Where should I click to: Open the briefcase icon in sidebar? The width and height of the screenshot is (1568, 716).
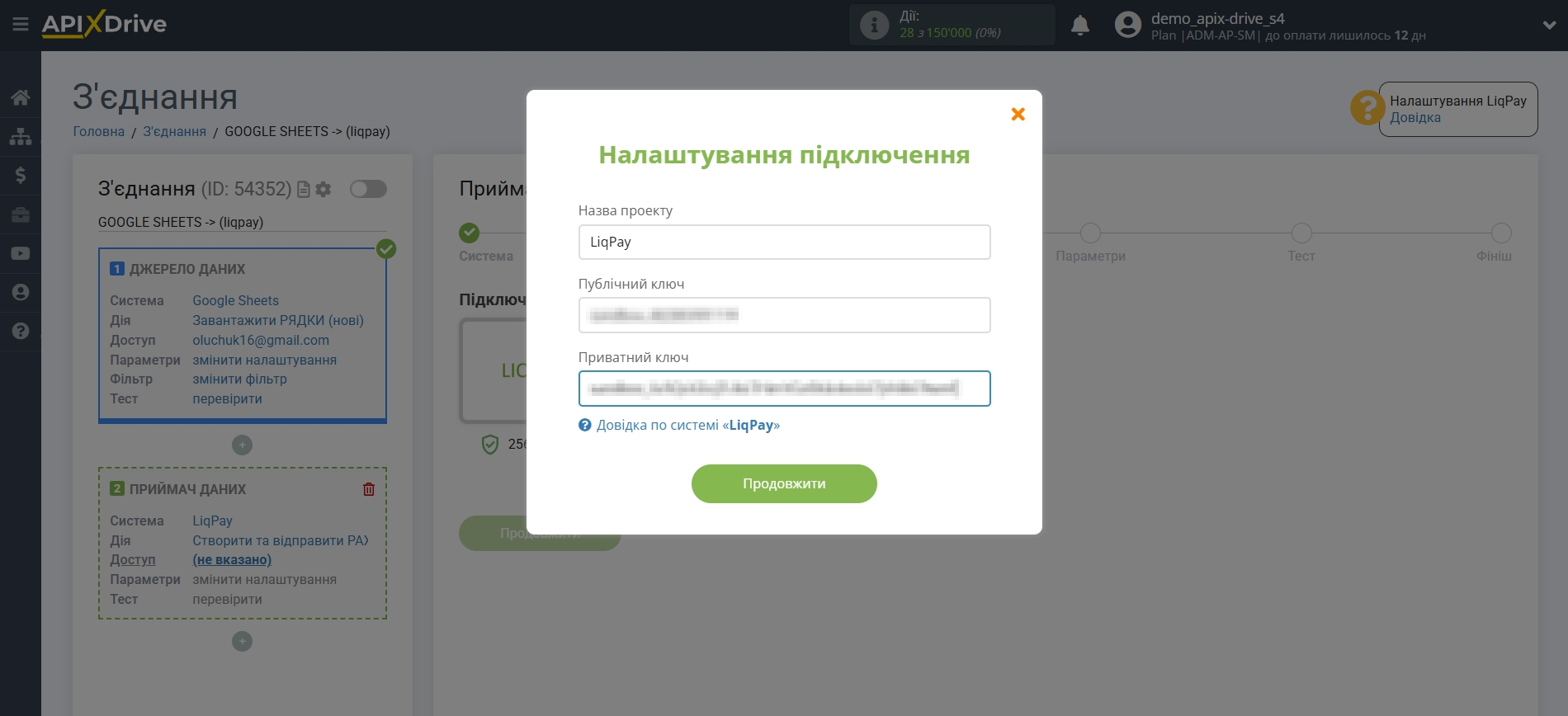coord(21,214)
